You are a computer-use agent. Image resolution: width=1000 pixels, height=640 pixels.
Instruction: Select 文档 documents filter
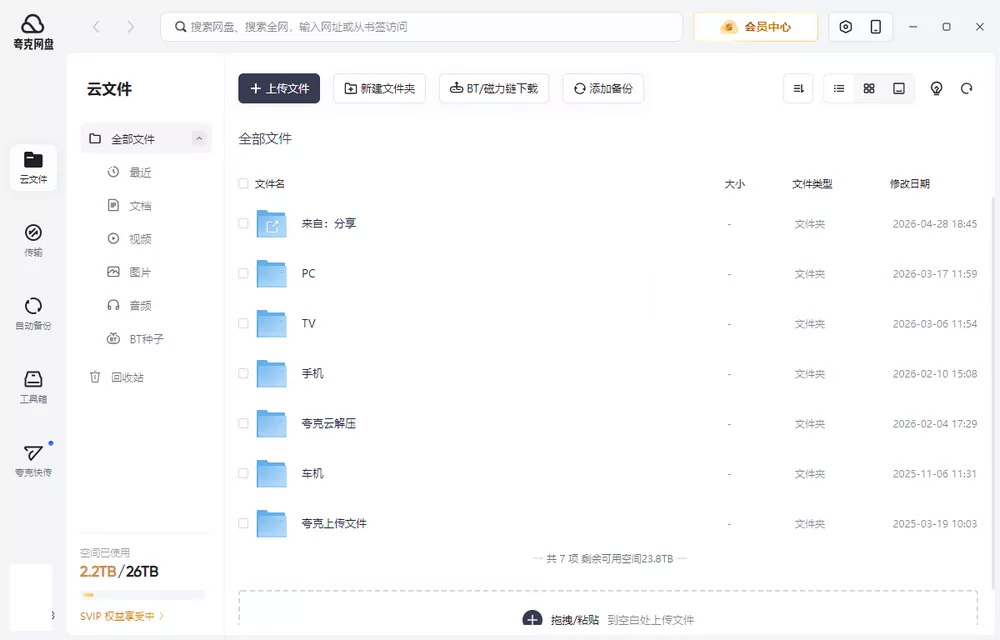(x=129, y=205)
